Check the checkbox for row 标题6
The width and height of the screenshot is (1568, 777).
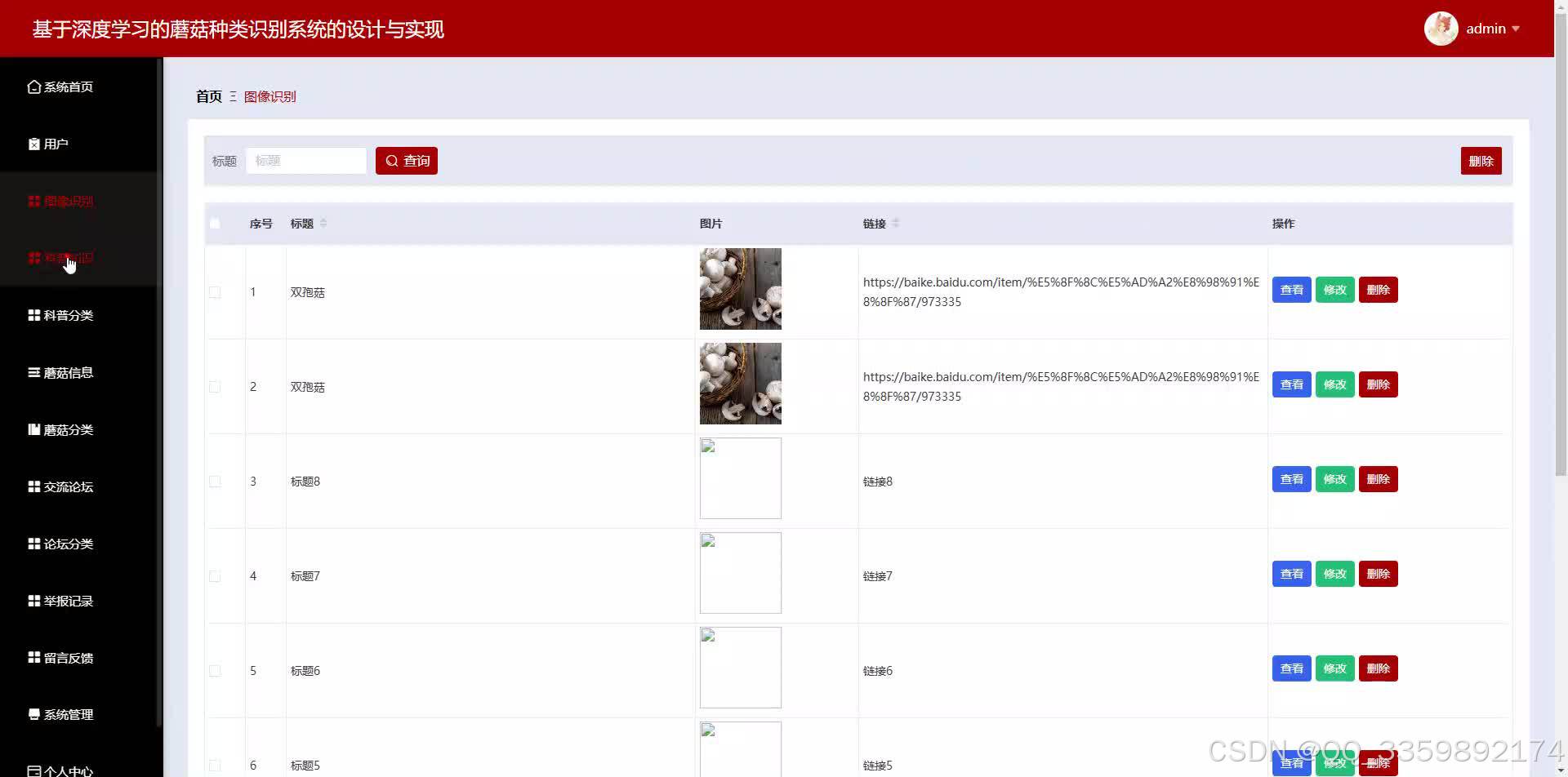(x=215, y=671)
